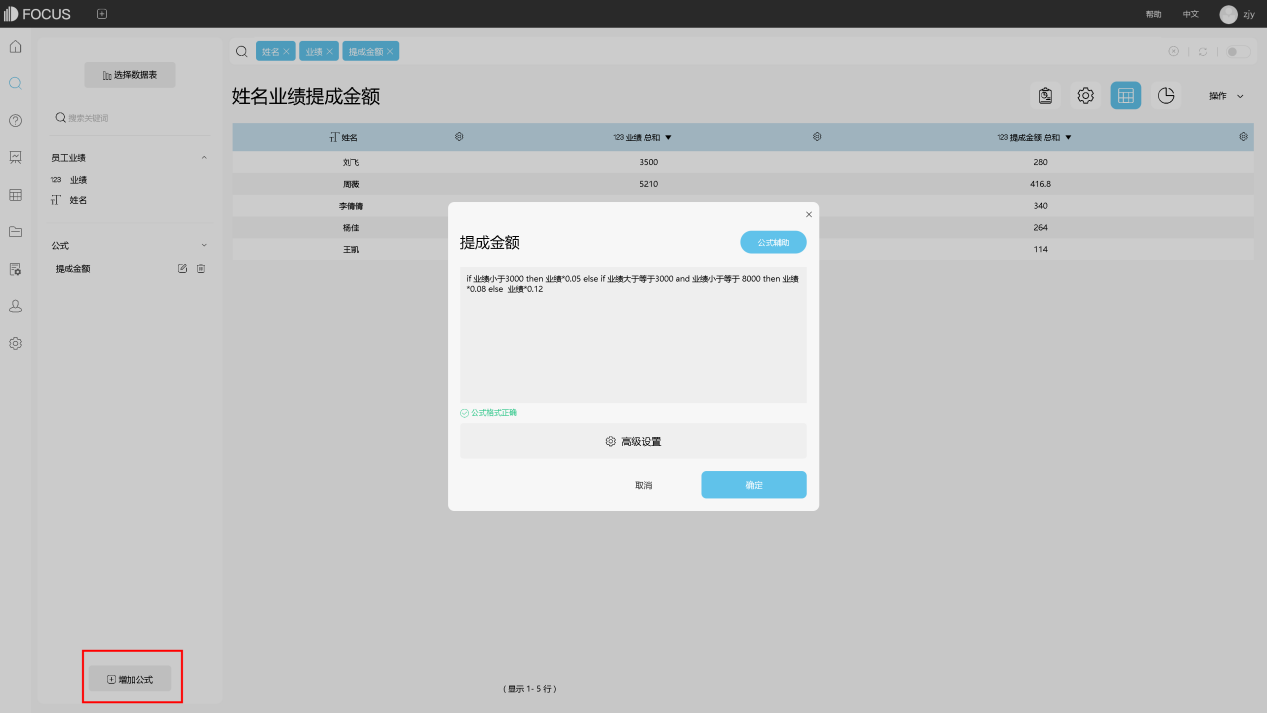The width and height of the screenshot is (1267, 713).
Task: Click the delete icon beside 提成金额 formula
Action: [x=201, y=268]
